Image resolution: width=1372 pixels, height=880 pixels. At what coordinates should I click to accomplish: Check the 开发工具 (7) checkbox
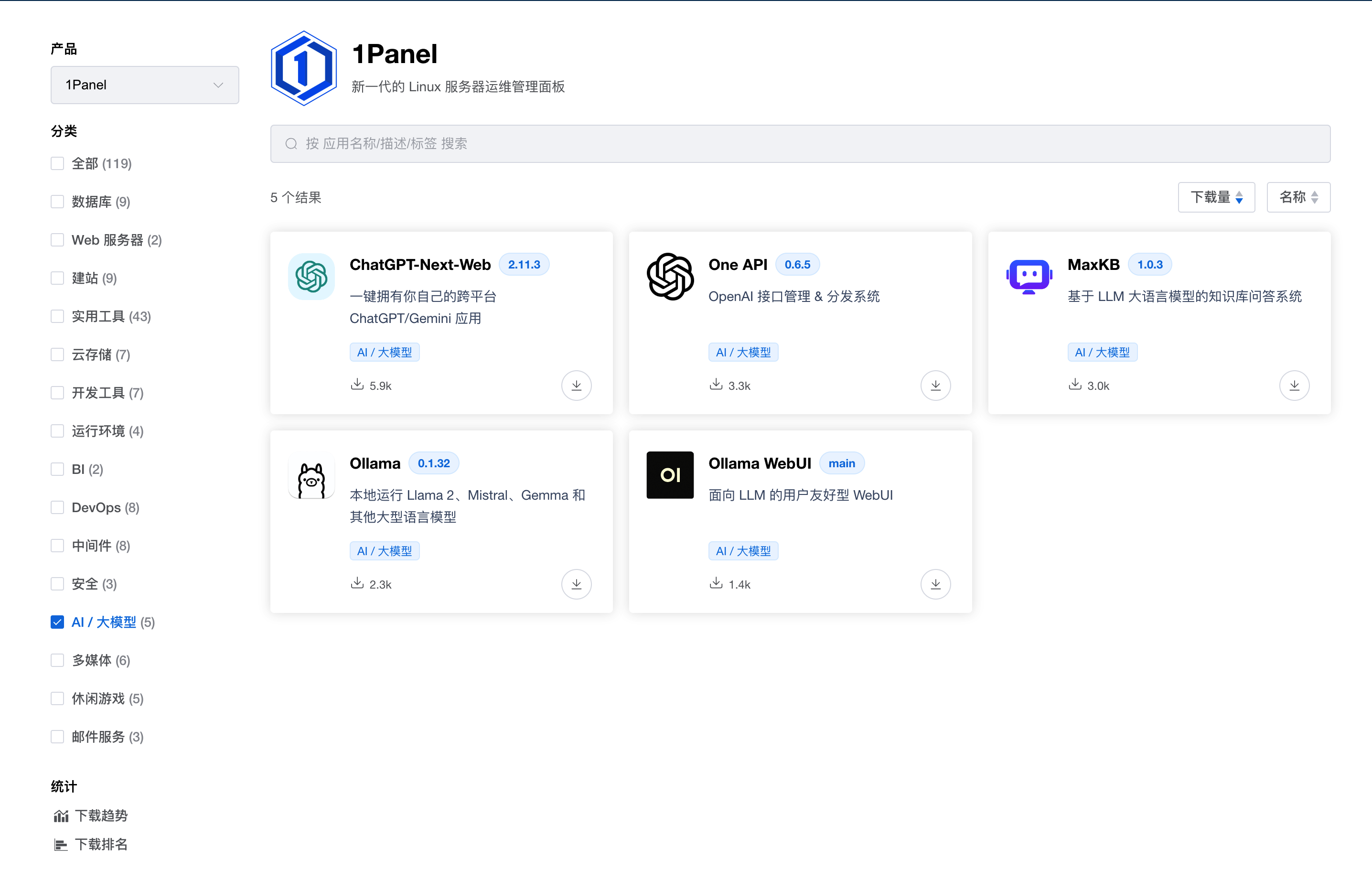coord(57,393)
